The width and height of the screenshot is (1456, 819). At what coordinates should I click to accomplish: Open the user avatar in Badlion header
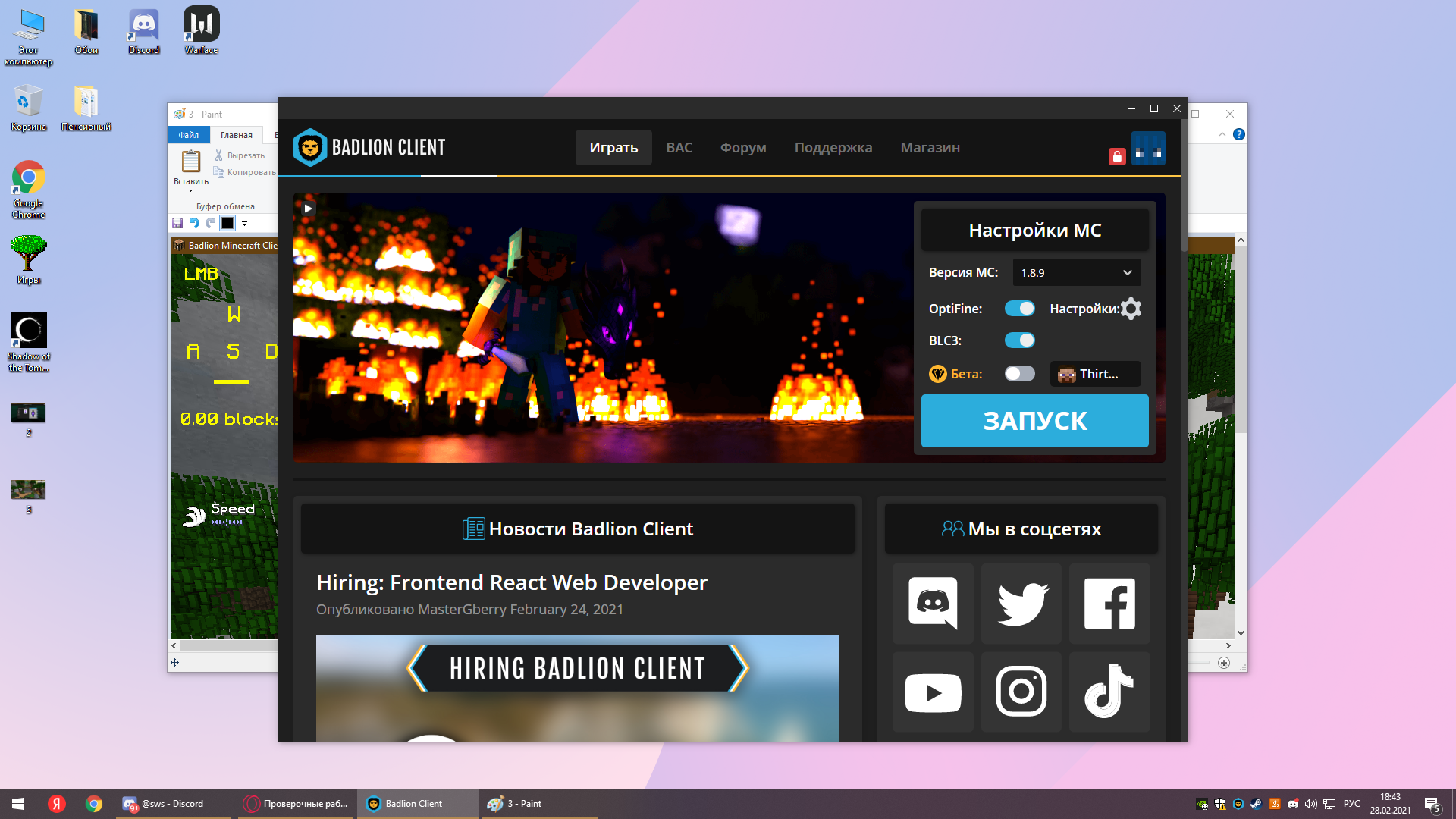(x=1148, y=148)
